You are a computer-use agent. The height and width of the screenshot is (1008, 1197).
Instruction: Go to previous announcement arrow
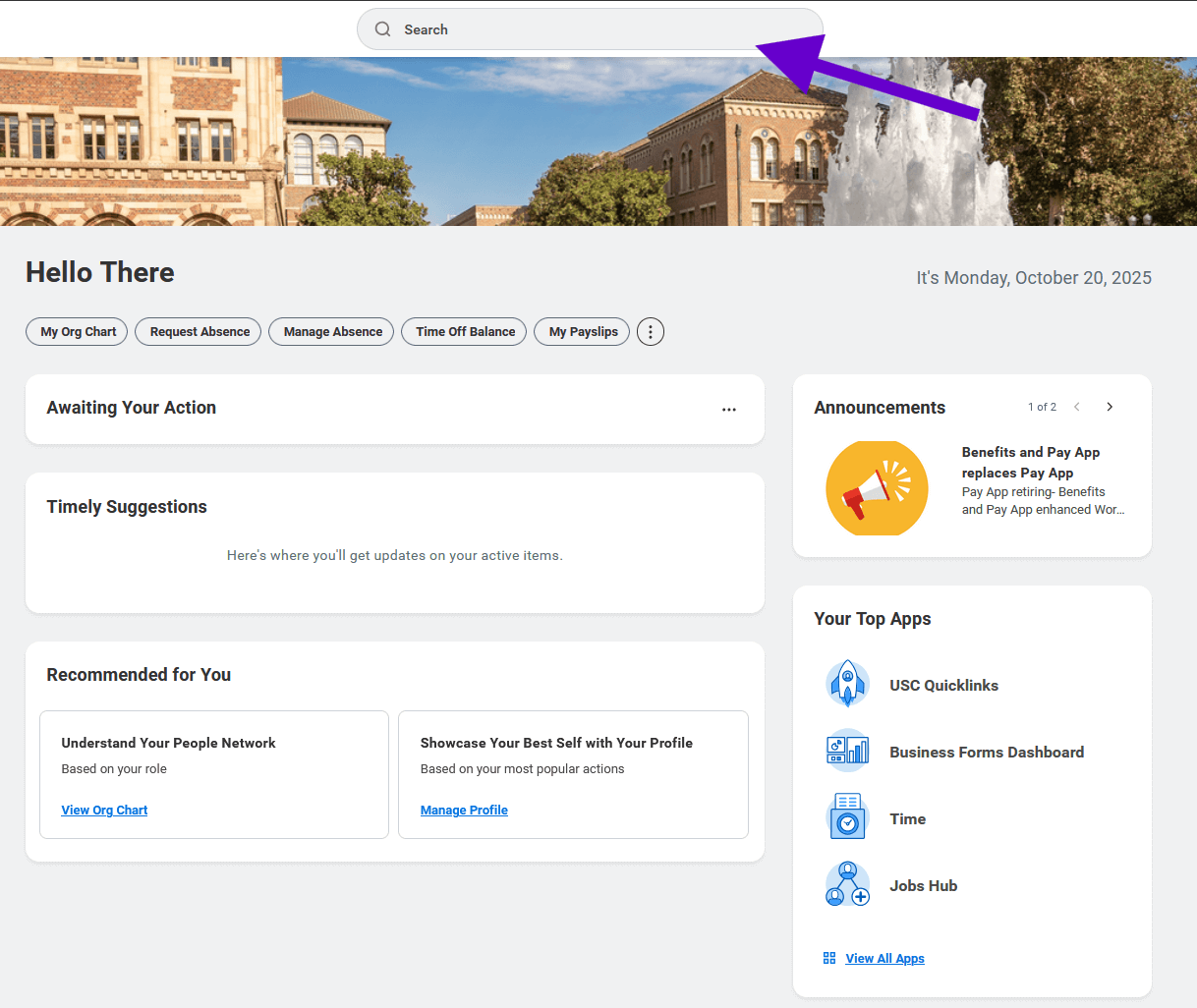1077,407
